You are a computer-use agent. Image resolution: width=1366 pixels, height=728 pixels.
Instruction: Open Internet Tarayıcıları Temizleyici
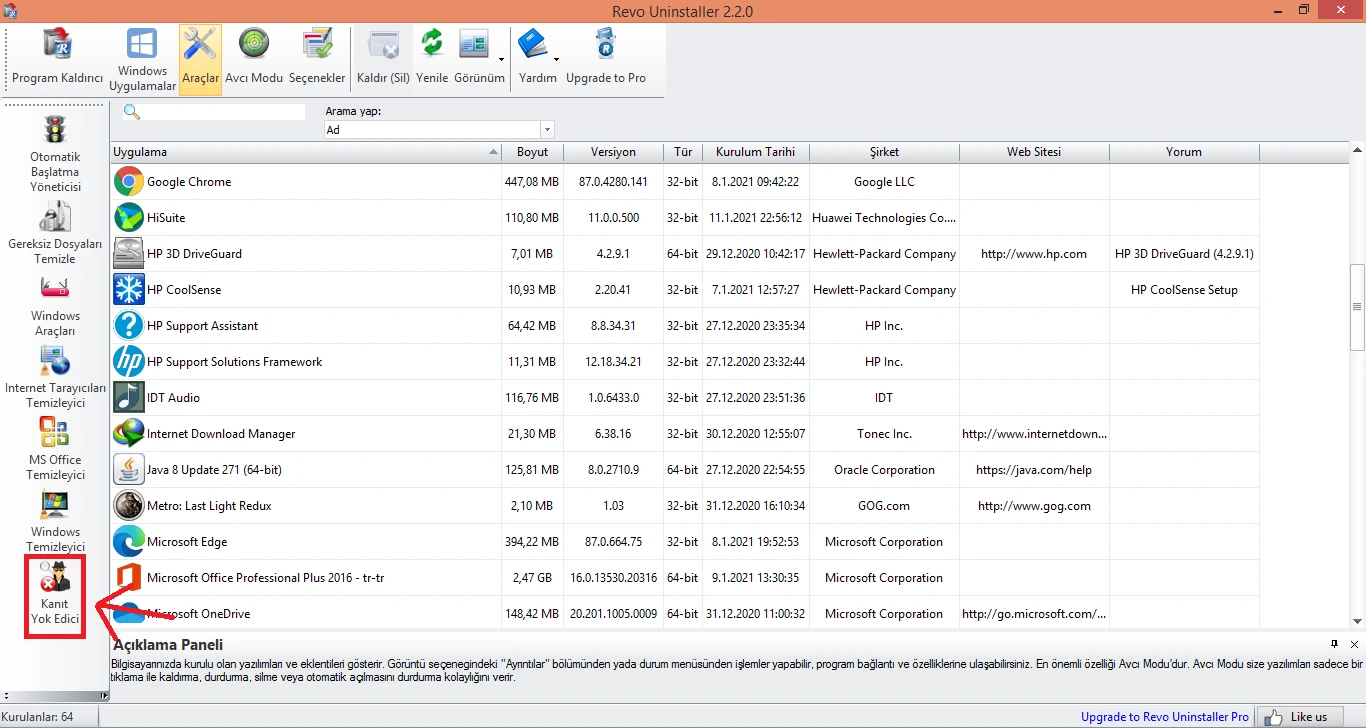pos(55,377)
